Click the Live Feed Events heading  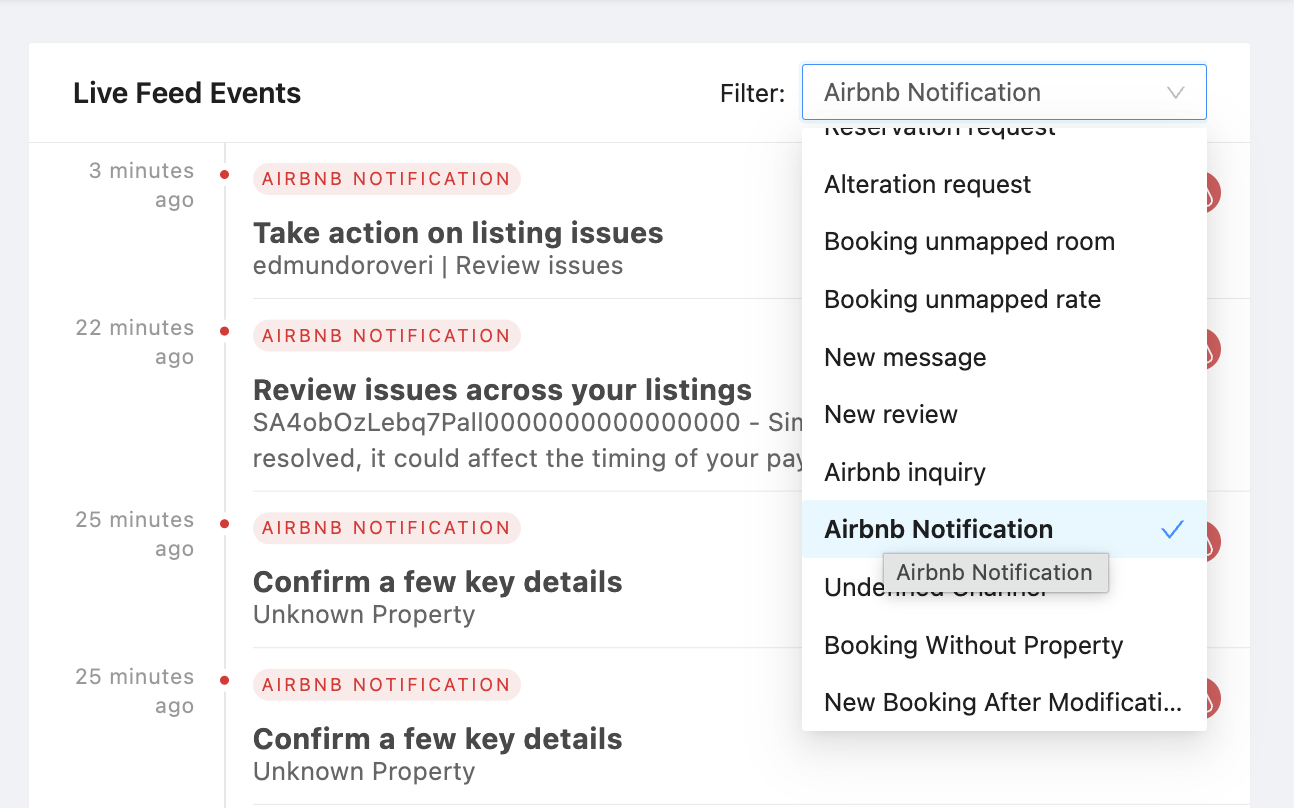click(187, 93)
